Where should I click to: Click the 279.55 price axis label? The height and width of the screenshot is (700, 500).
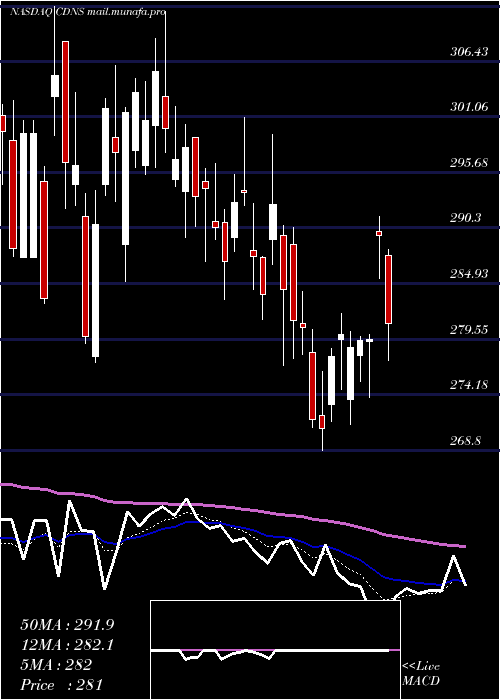click(469, 330)
